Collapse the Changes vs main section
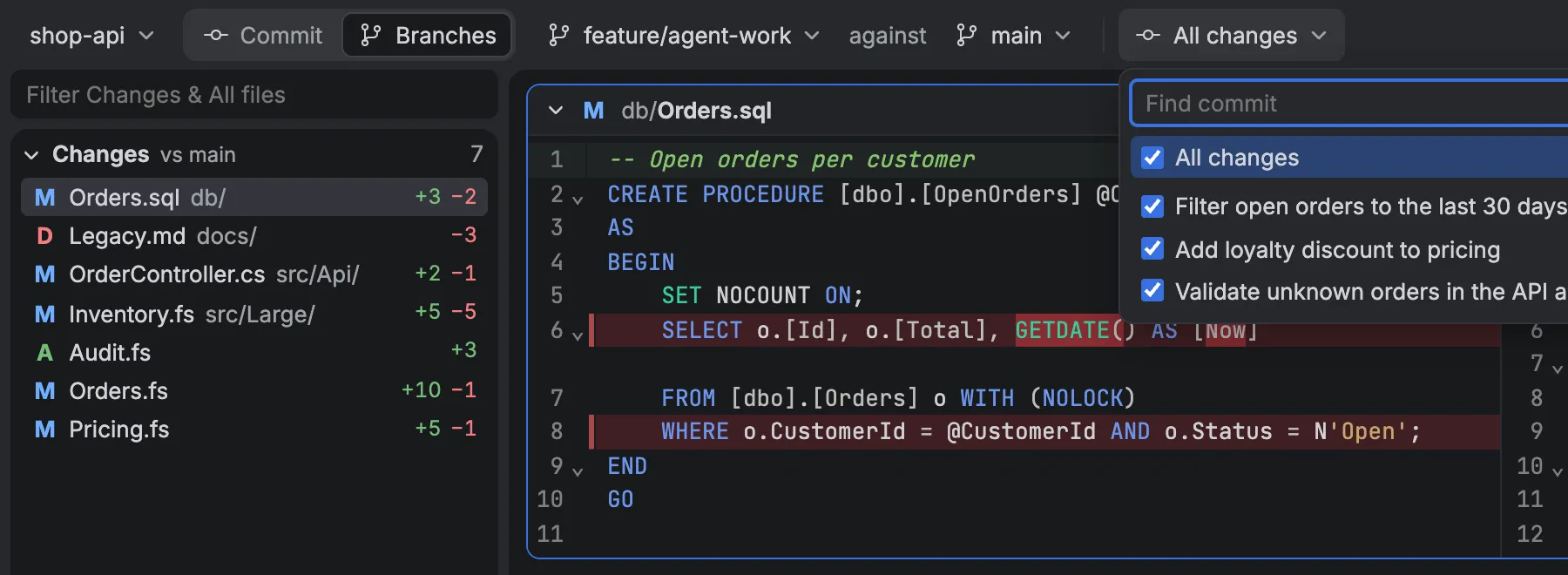The width and height of the screenshot is (1568, 575). click(31, 155)
